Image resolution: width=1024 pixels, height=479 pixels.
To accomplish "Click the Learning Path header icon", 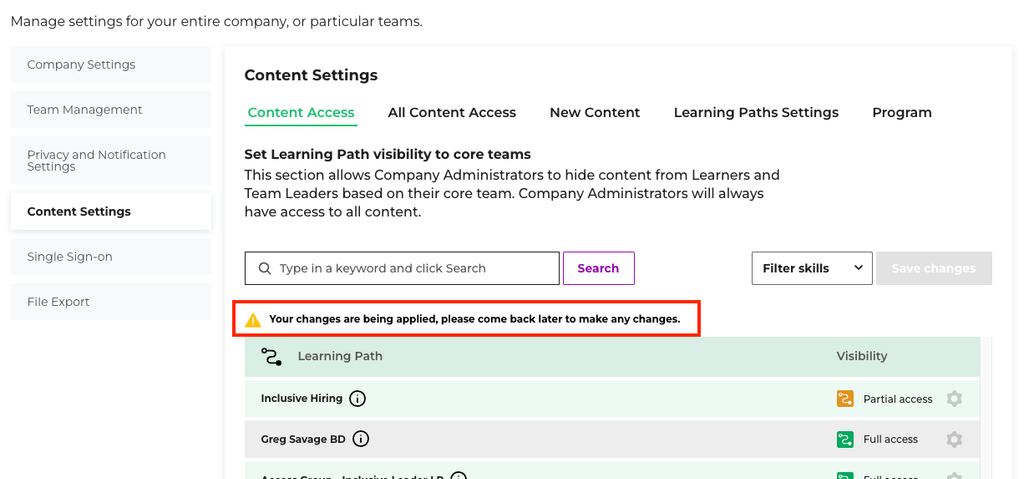I will click(271, 356).
